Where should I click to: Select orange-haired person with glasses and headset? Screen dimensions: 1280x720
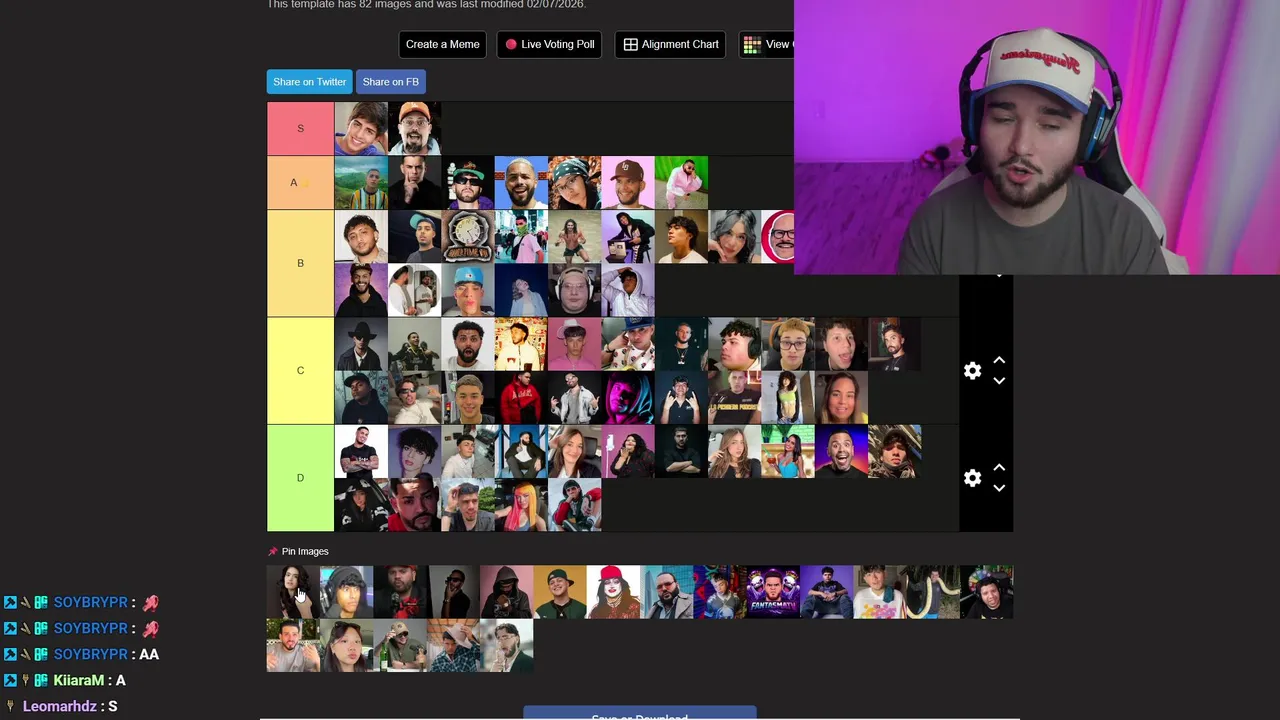[788, 344]
